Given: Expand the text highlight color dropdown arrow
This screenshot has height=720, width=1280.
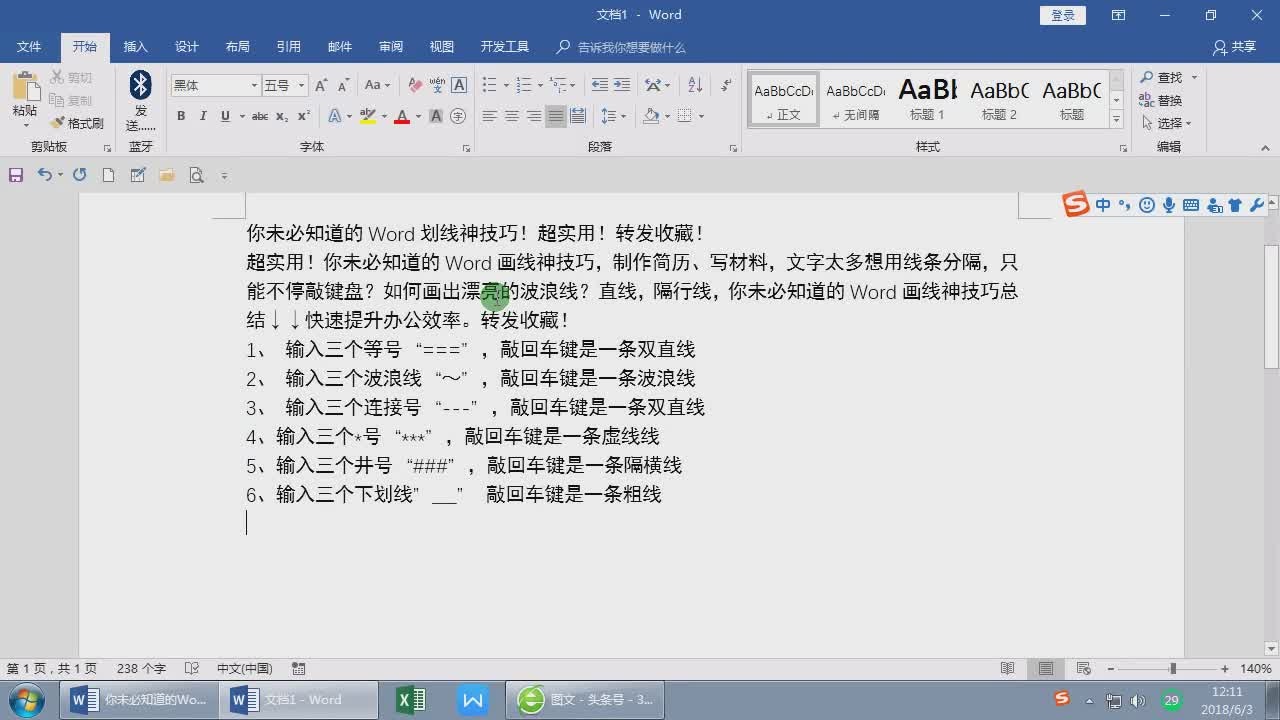Looking at the screenshot, I should point(384,116).
